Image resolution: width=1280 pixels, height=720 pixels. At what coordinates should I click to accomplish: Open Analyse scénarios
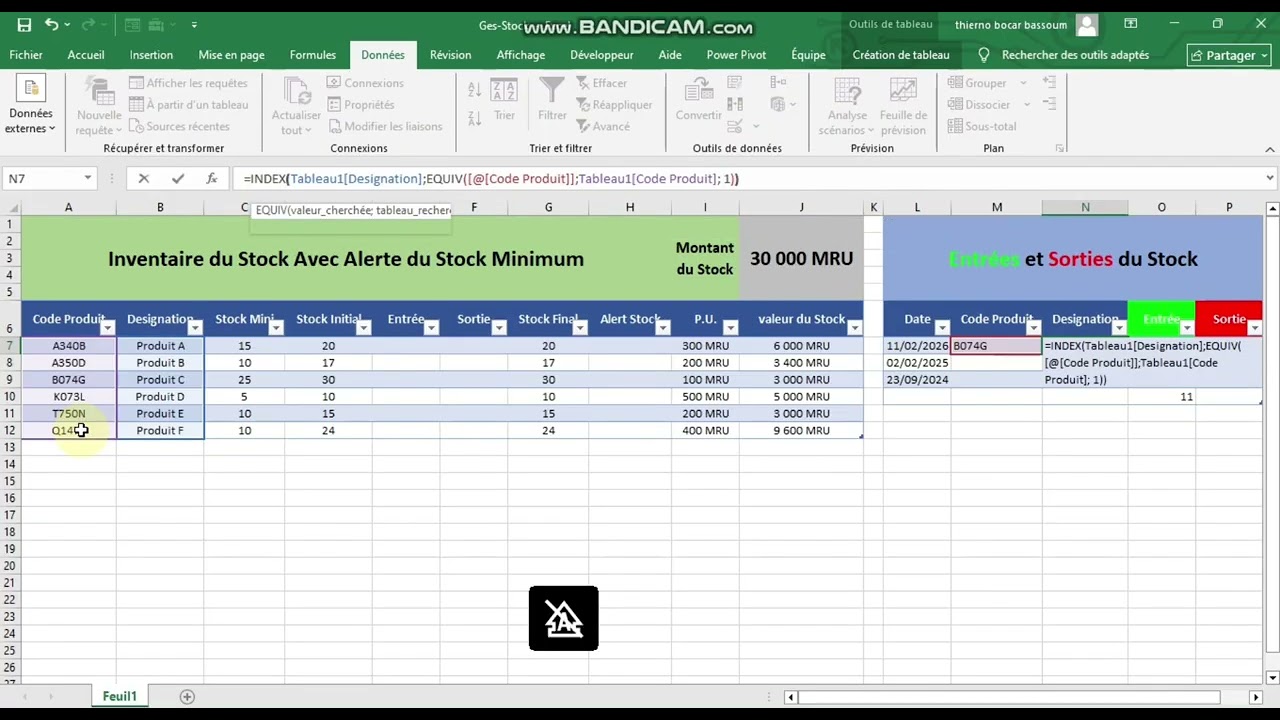[847, 106]
